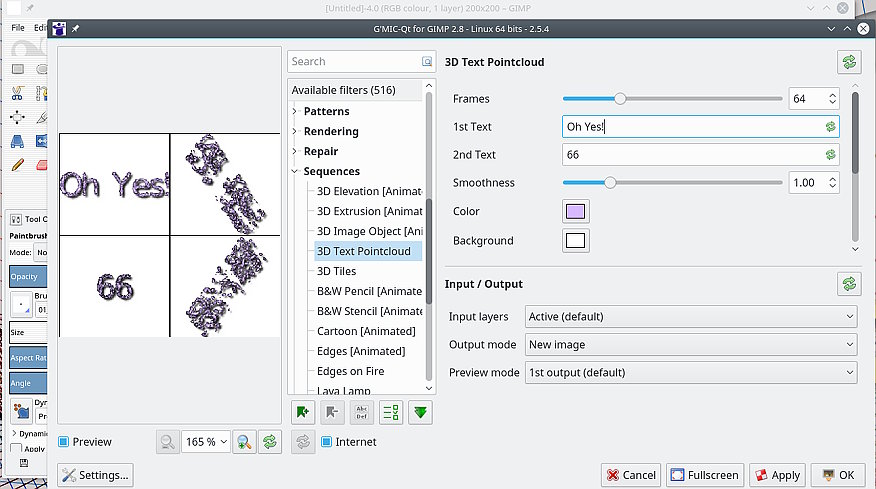Click the brush preview thumbnail in GIMP
Screen dimensions: 876x489
pos(21,305)
